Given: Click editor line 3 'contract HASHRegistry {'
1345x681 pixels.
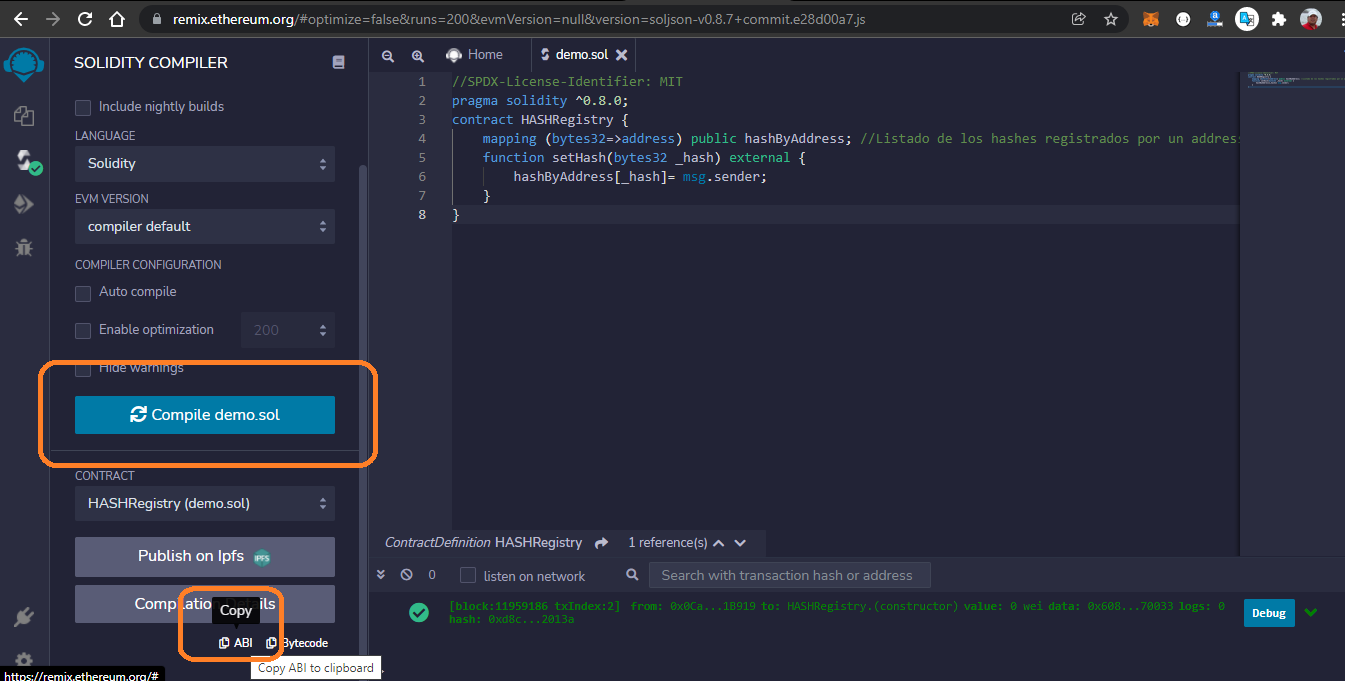Looking at the screenshot, I should pos(539,120).
